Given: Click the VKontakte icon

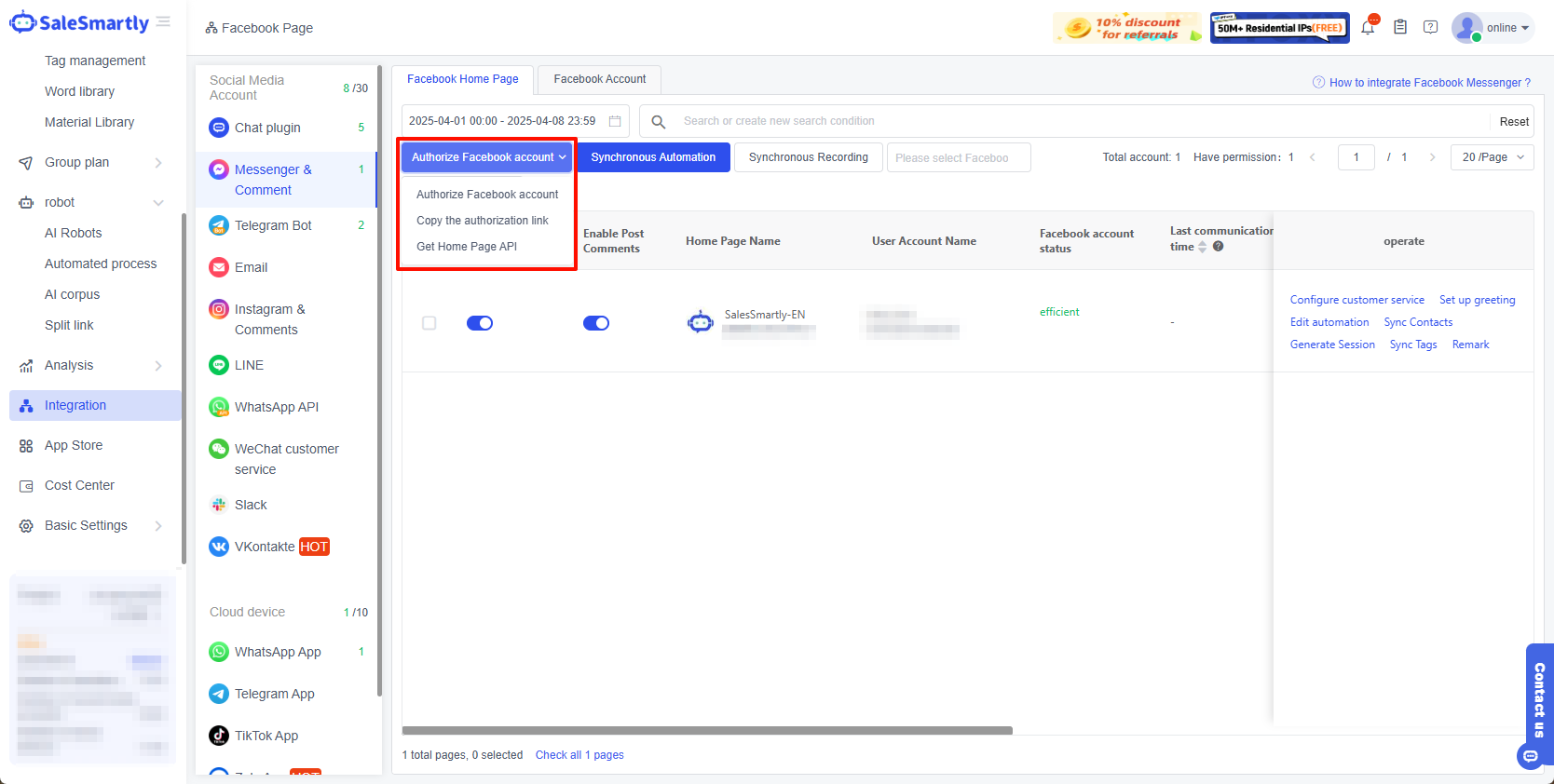Looking at the screenshot, I should coord(219,547).
